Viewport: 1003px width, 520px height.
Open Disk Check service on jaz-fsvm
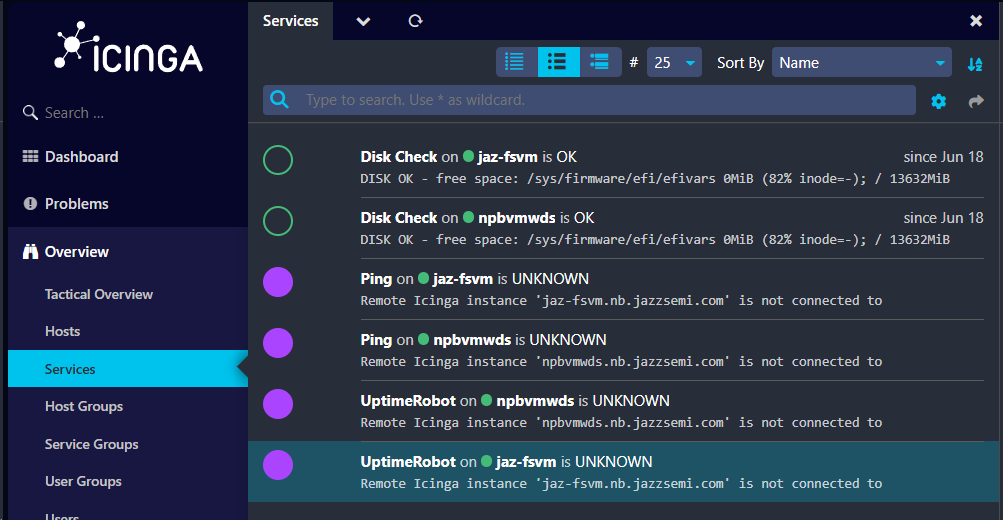(399, 157)
